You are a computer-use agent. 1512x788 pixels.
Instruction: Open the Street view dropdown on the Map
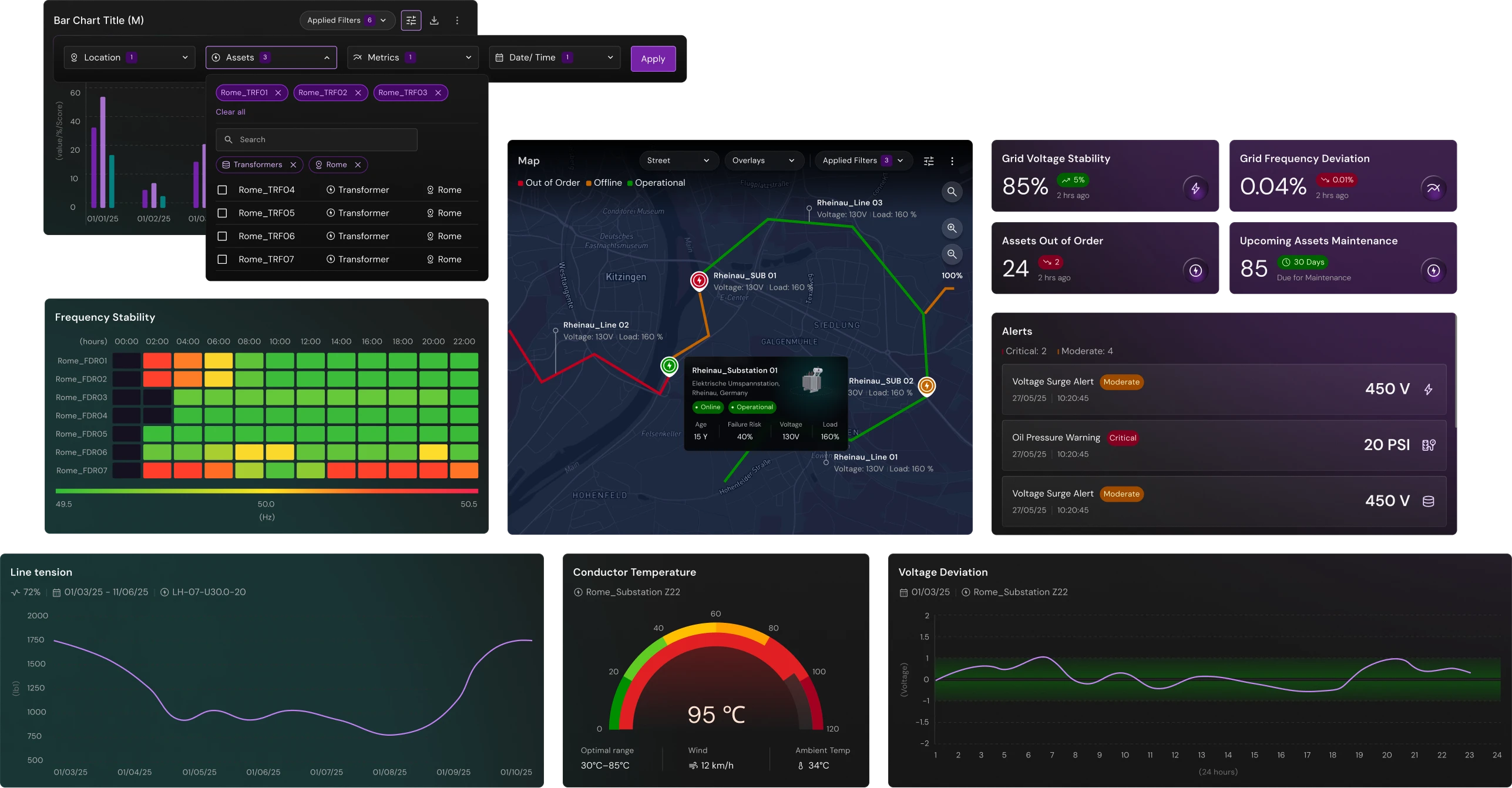coord(678,160)
